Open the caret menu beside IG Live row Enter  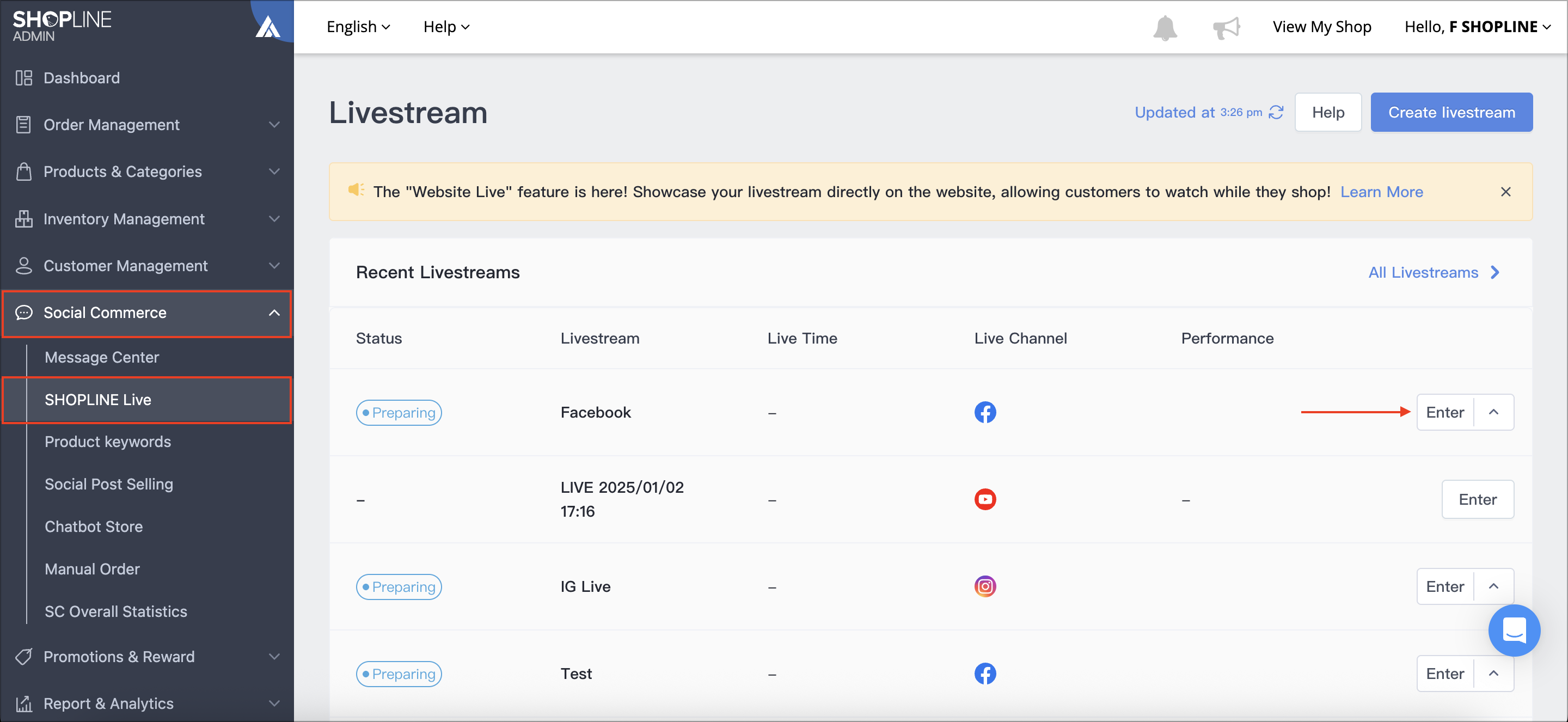pyautogui.click(x=1493, y=586)
